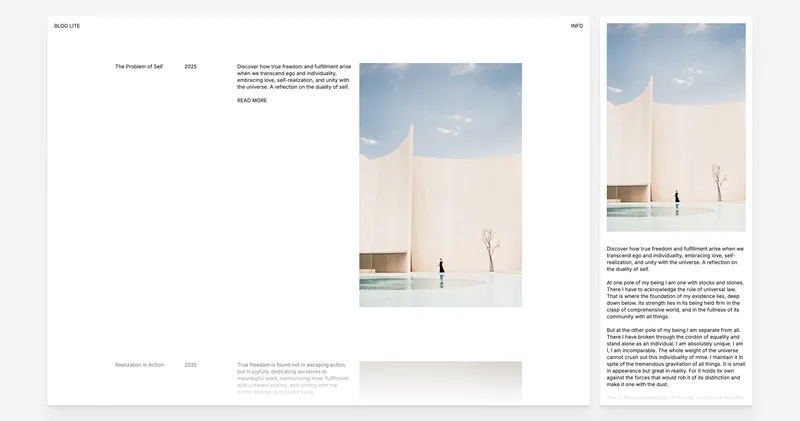
Task: Click the mobile intro paragraph starting 'Discover how'
Action: point(675,258)
